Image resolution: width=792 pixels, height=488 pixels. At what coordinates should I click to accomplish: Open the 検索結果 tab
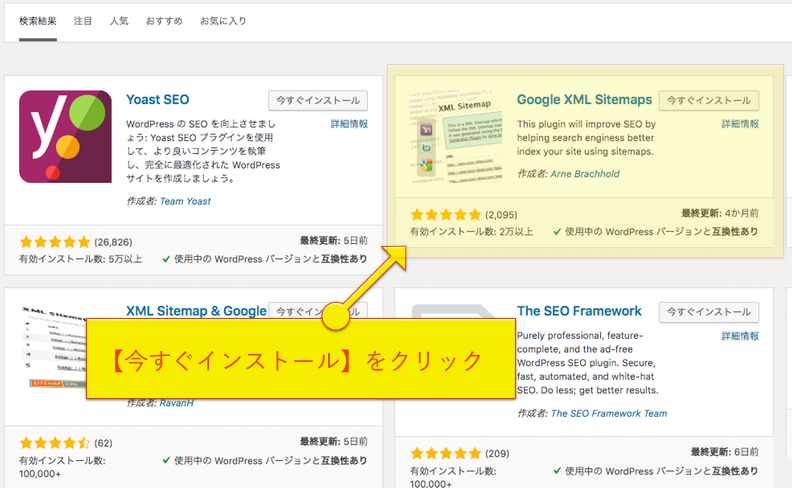coord(38,21)
